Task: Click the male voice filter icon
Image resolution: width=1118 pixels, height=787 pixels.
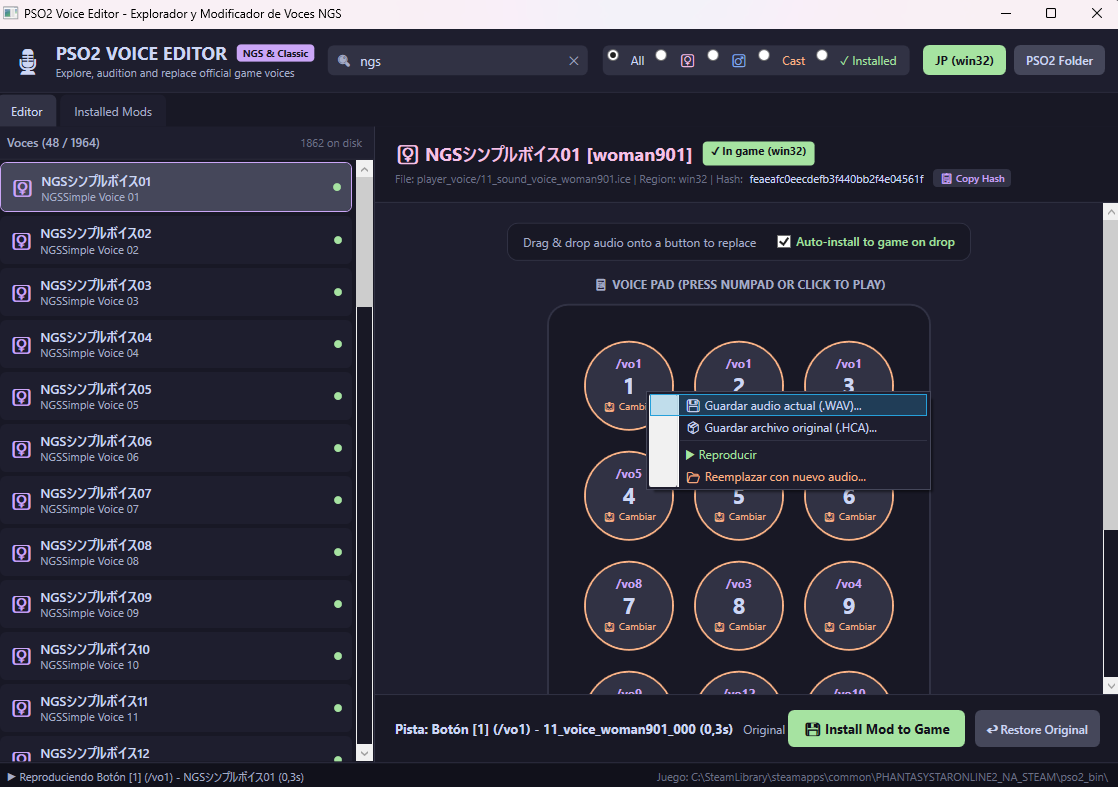Action: click(x=739, y=61)
